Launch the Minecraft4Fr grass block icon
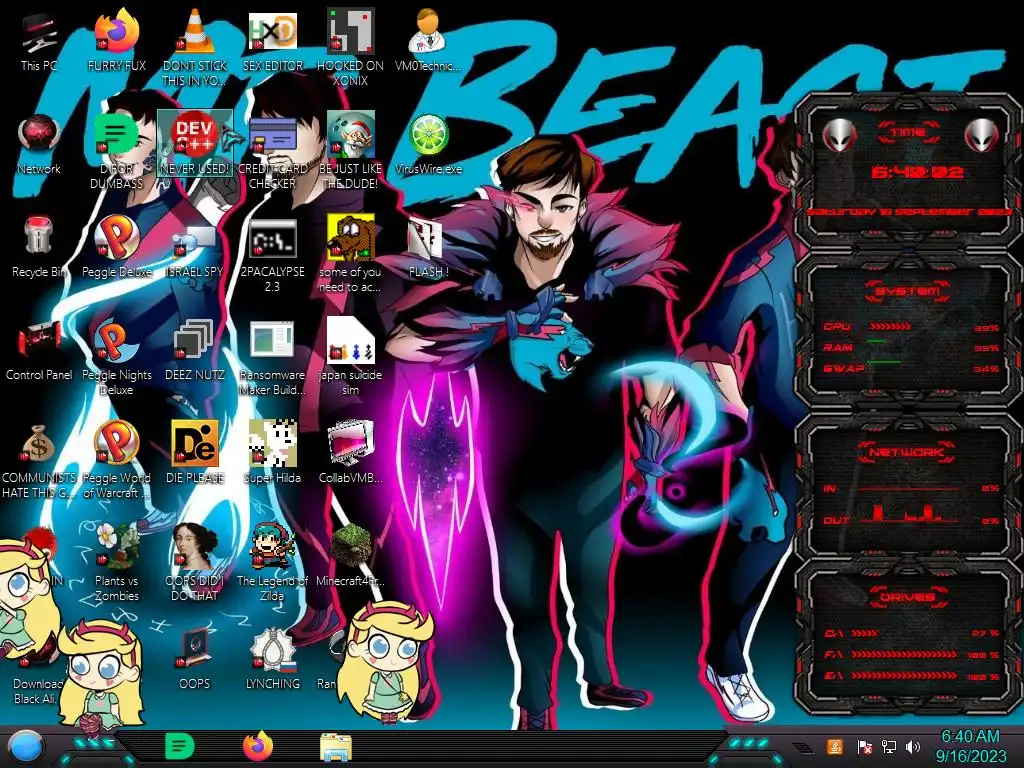1024x768 pixels. tap(351, 555)
